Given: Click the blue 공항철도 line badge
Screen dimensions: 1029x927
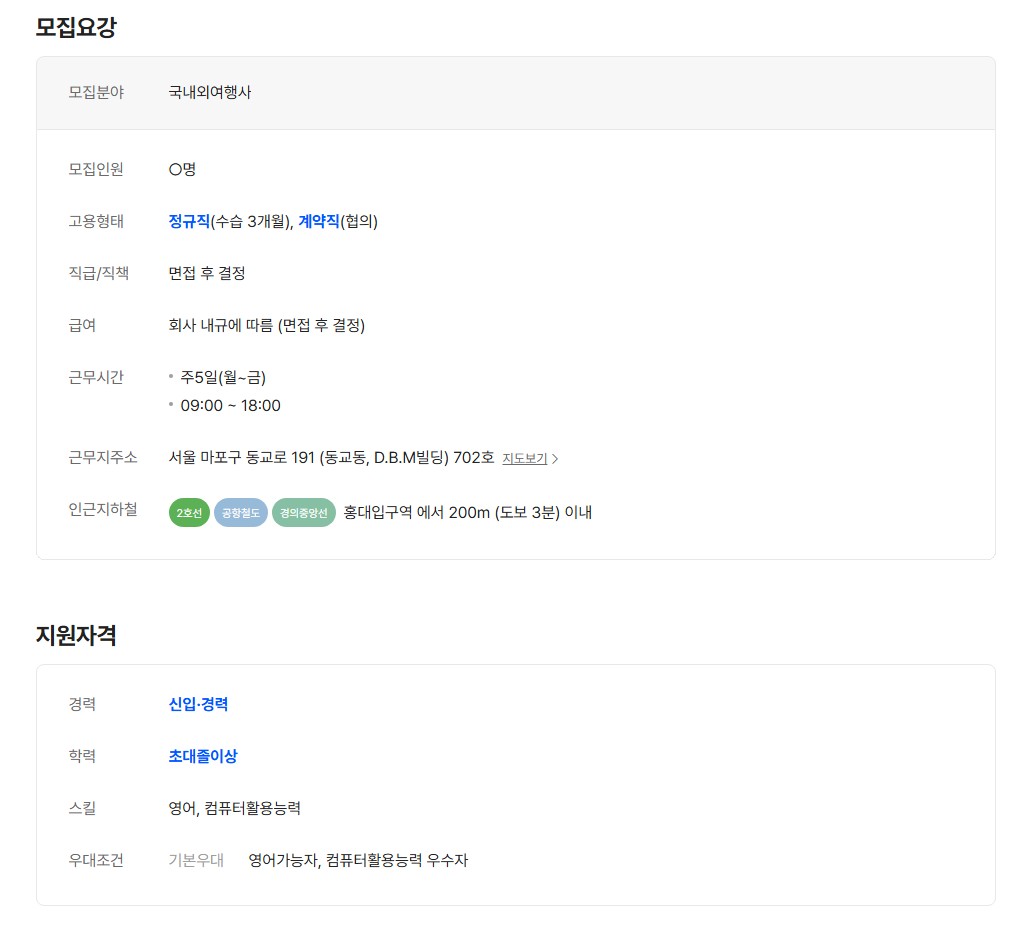Looking at the screenshot, I should 240,513.
